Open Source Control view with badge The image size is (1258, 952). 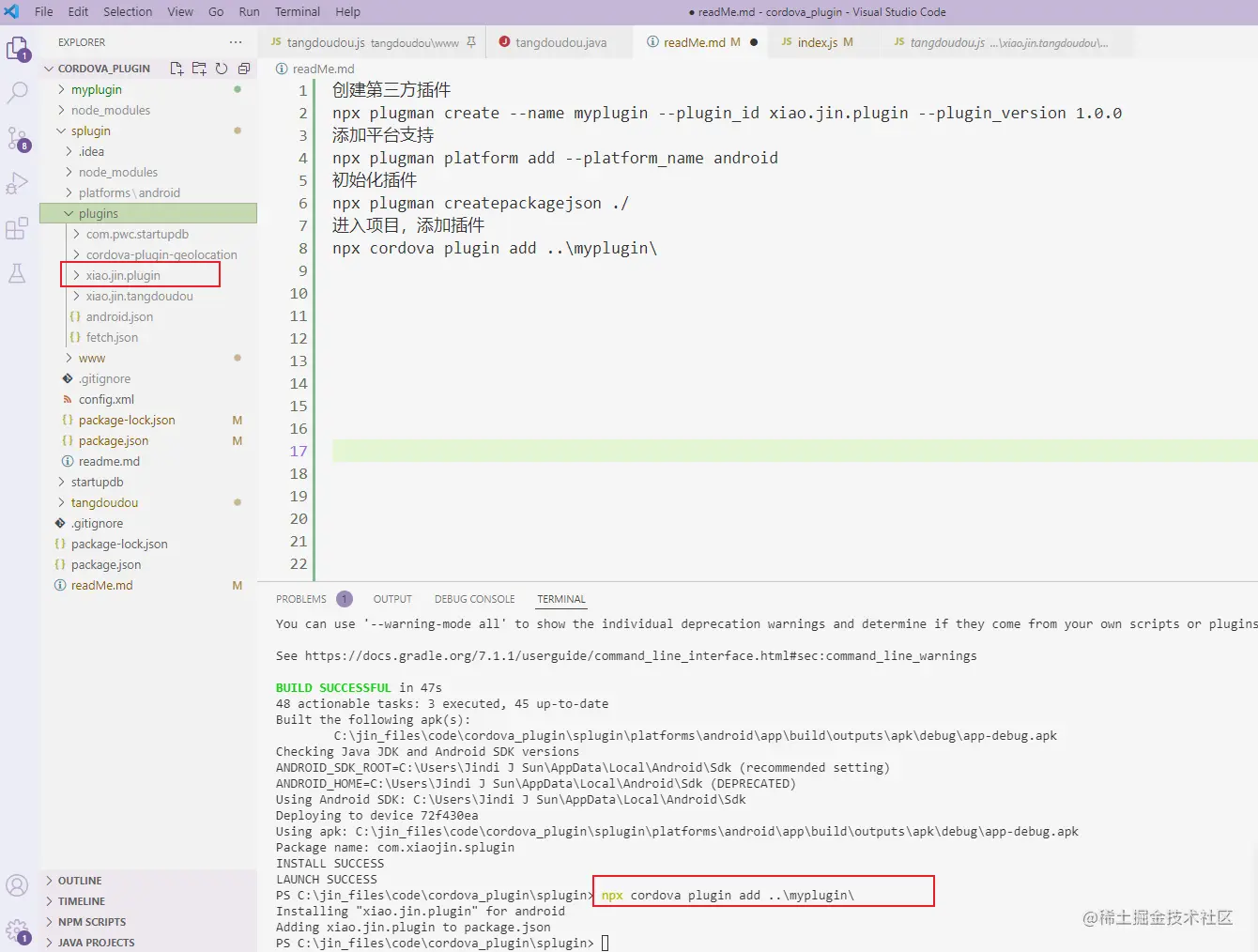[18, 139]
